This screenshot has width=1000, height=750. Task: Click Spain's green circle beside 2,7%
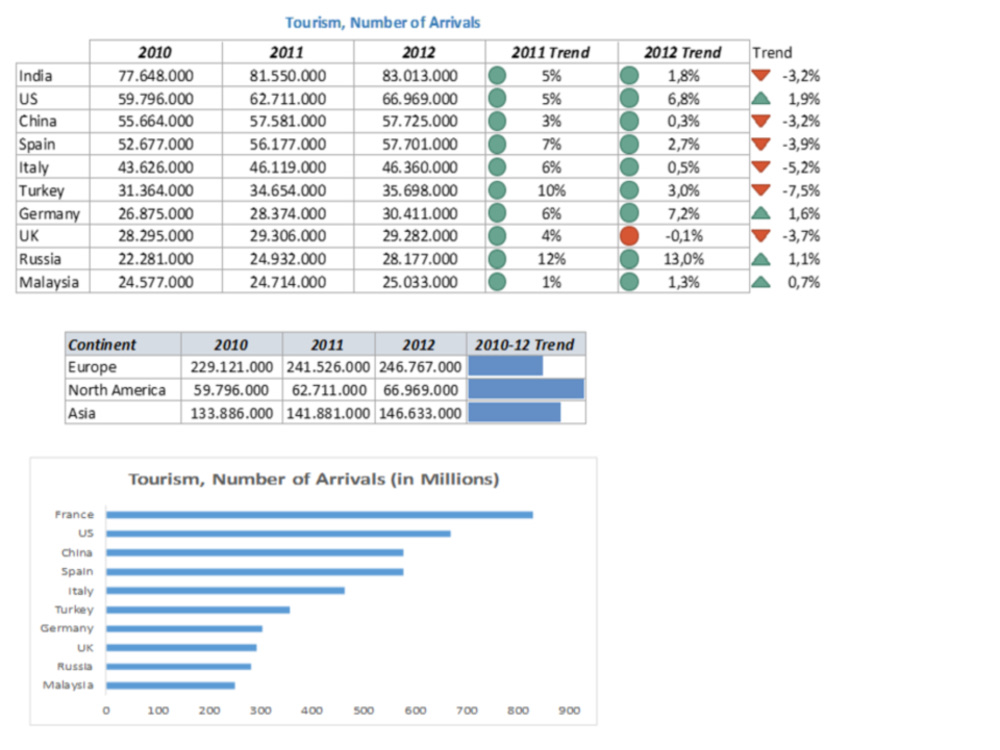(629, 144)
